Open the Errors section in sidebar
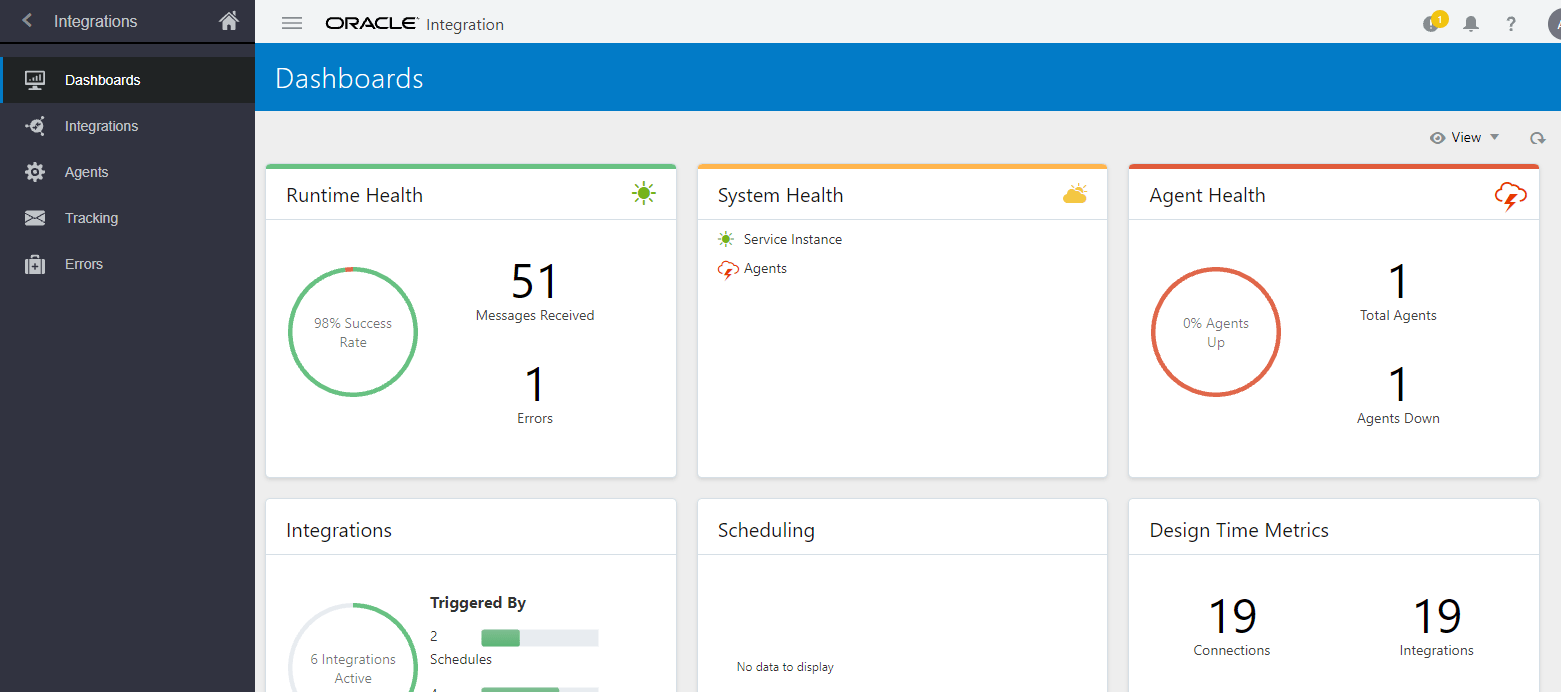 (32, 264)
